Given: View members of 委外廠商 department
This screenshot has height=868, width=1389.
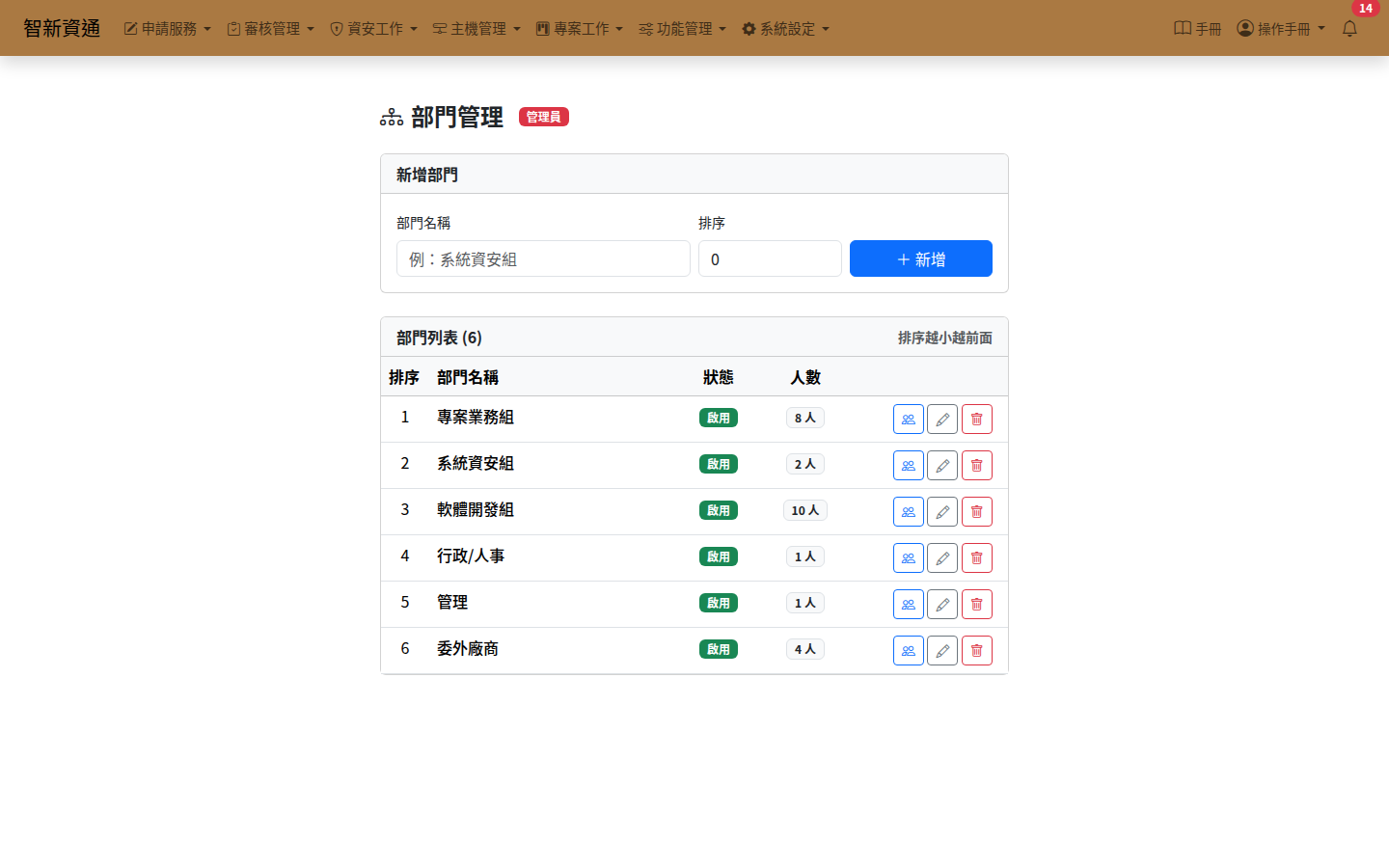Looking at the screenshot, I should click(x=909, y=651).
